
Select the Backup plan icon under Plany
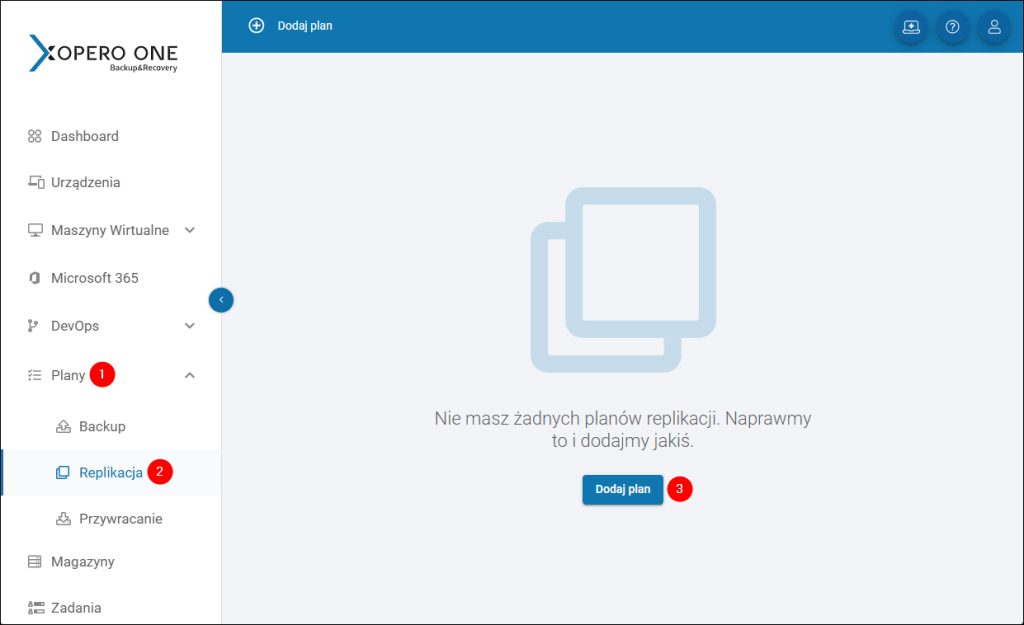tap(64, 426)
